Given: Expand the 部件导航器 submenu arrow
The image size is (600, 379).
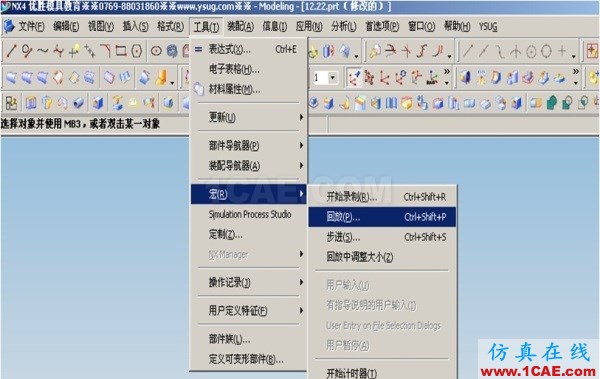Looking at the screenshot, I should pos(301,145).
